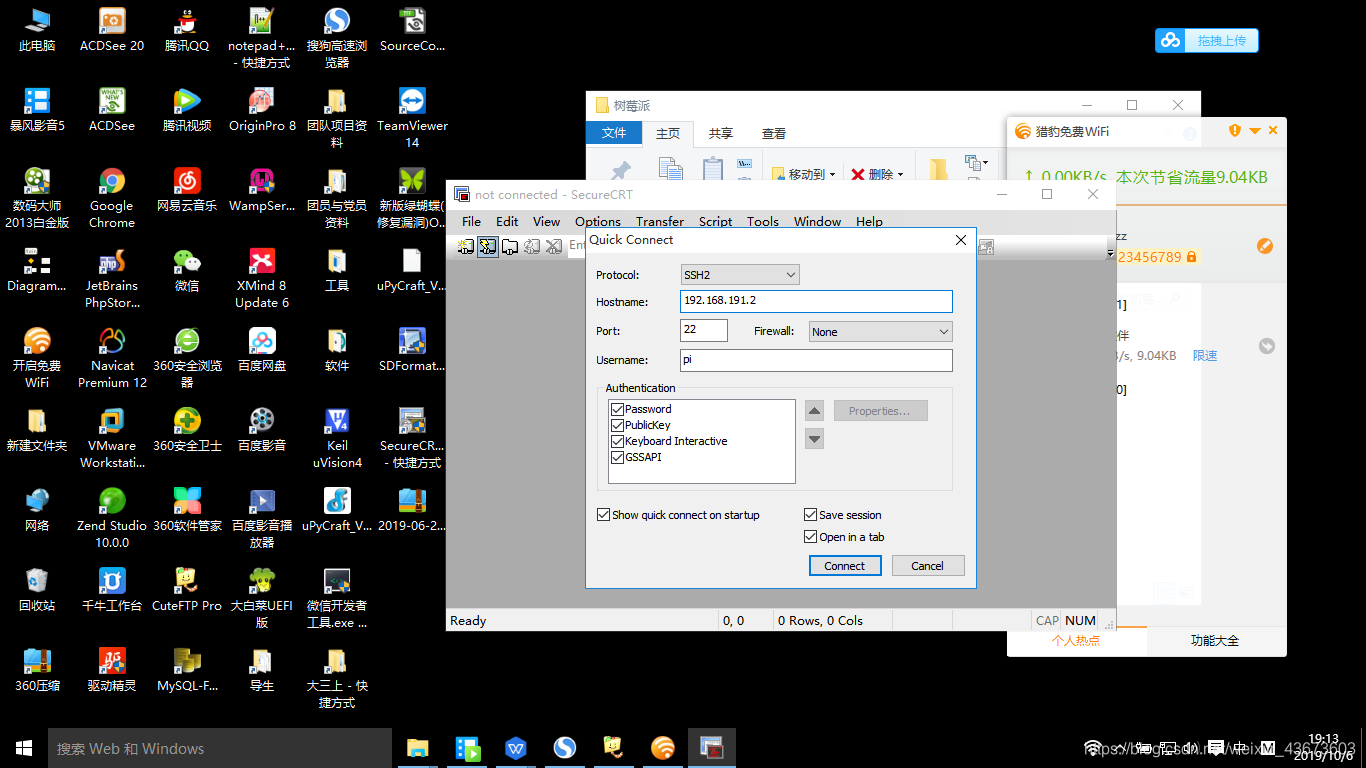
Task: Open the SecureCRT taskbar icon
Action: click(712, 748)
